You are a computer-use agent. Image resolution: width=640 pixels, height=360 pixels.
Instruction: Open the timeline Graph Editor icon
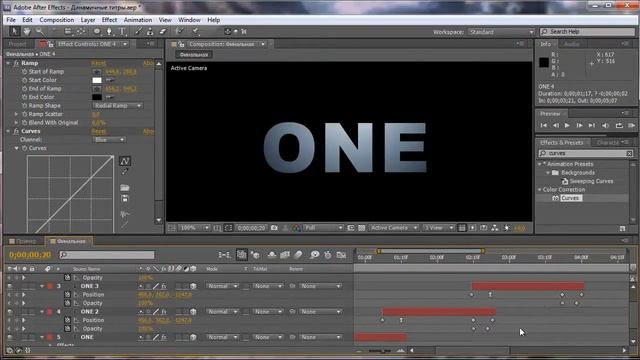(341, 255)
